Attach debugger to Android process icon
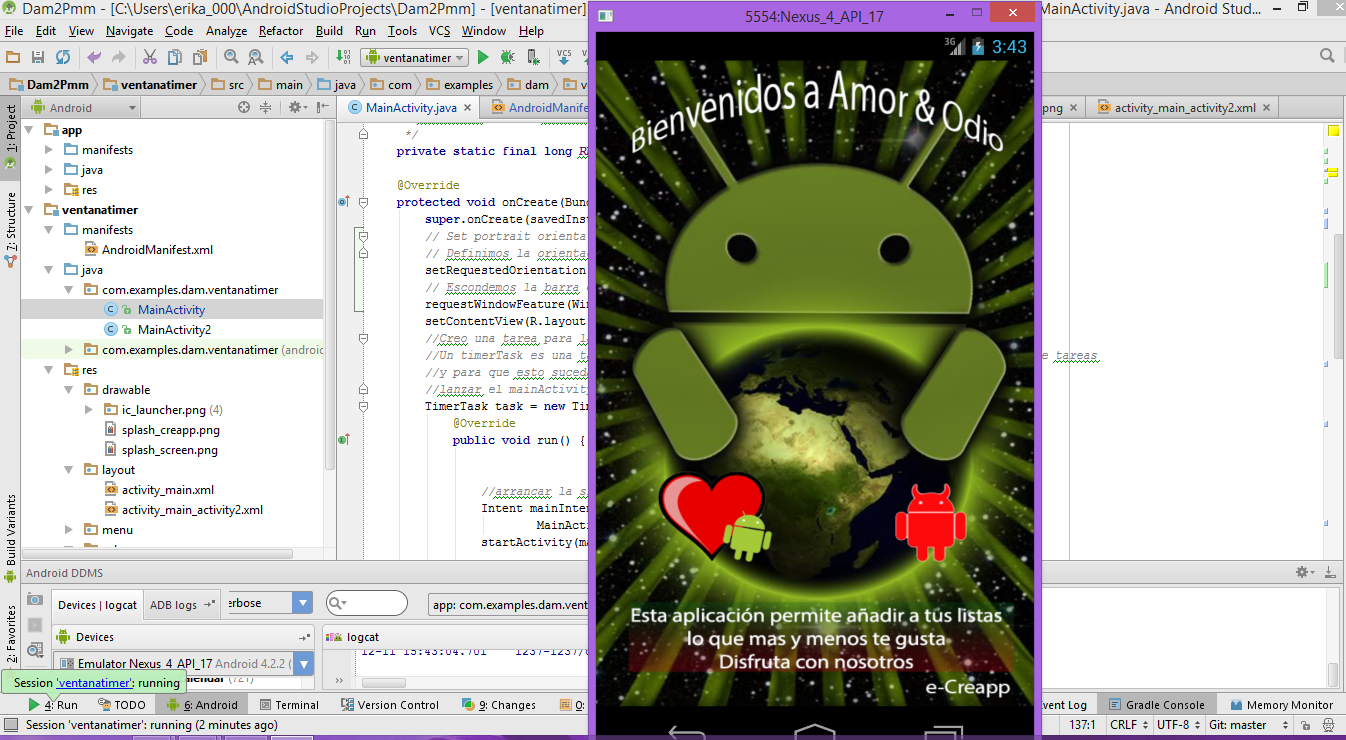Viewport: 1346px width, 740px height. coord(532,58)
